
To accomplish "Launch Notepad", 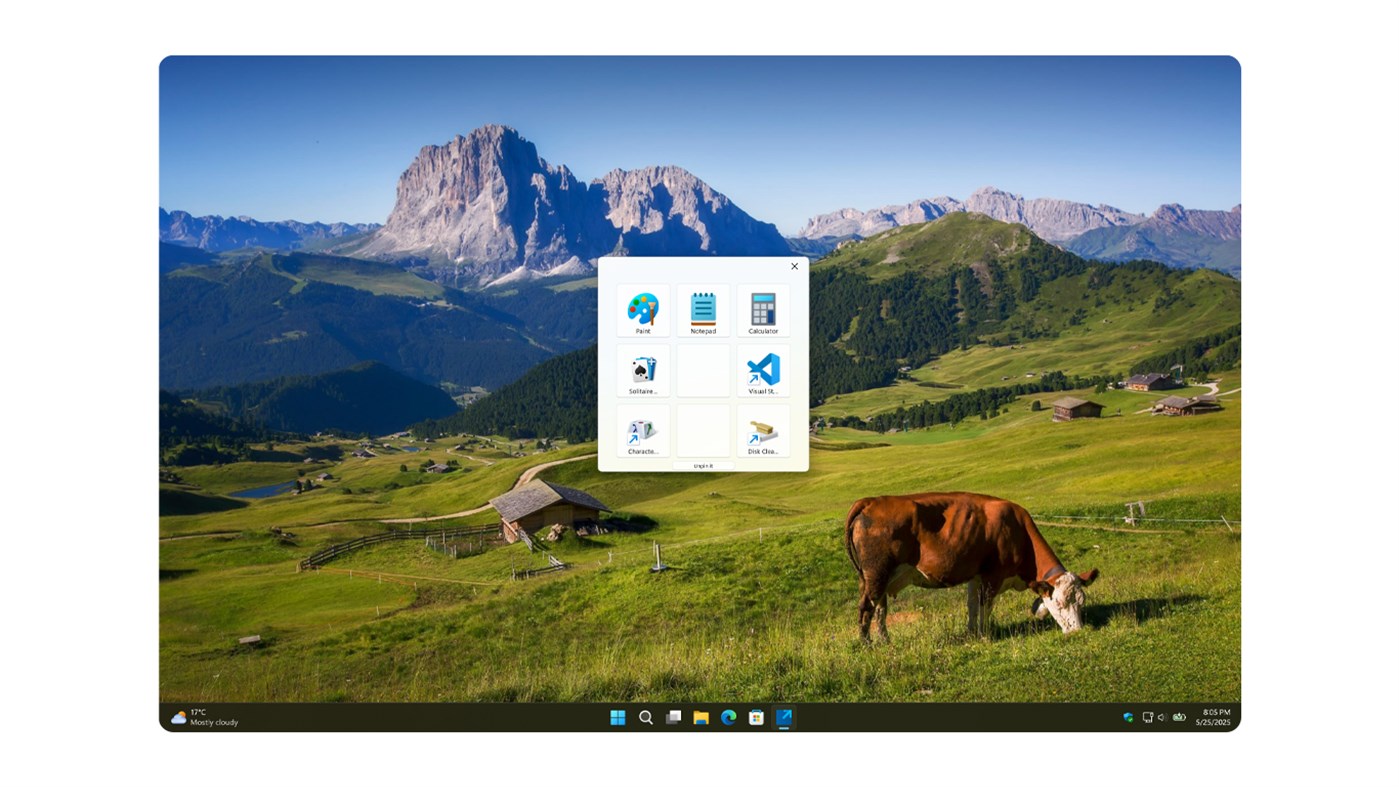I will tap(702, 308).
